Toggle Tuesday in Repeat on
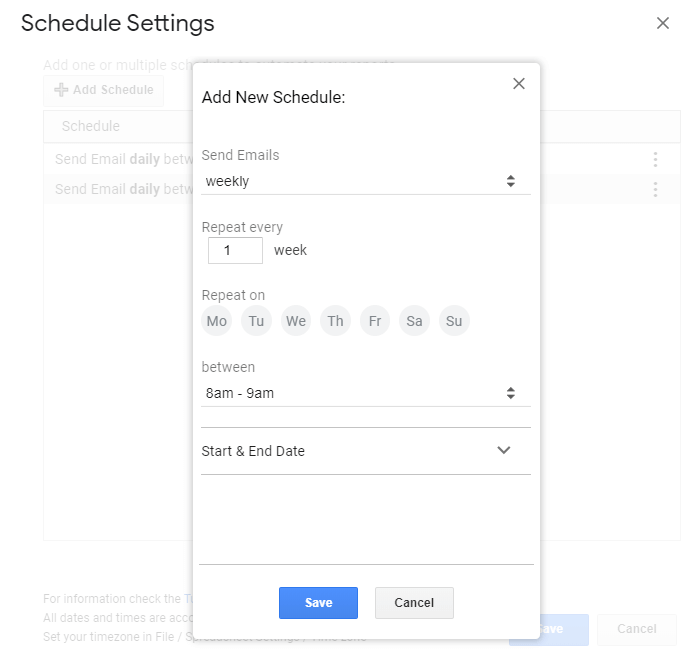699x660 pixels. pos(256,321)
